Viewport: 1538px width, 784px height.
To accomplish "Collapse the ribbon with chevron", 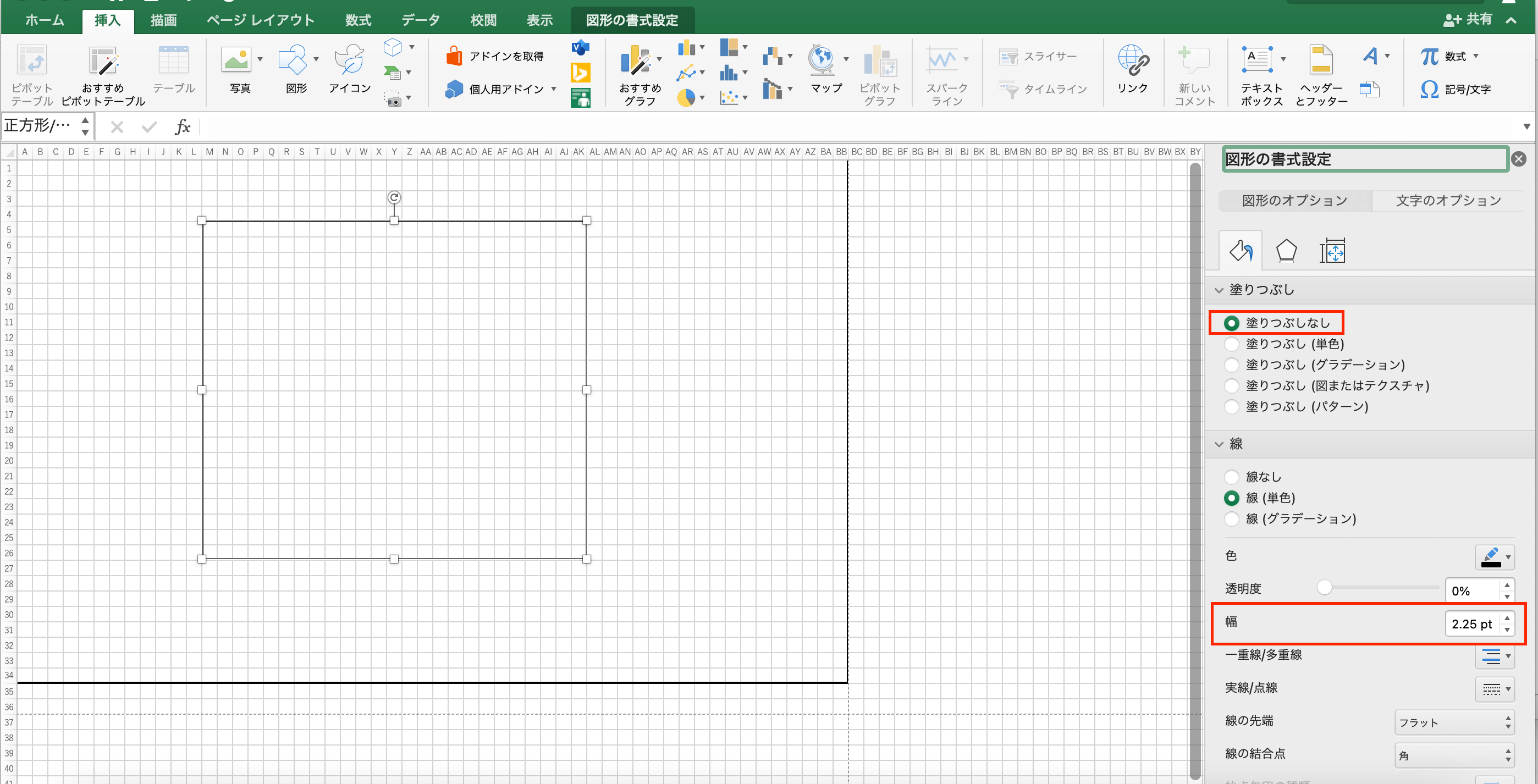I will 1511,20.
